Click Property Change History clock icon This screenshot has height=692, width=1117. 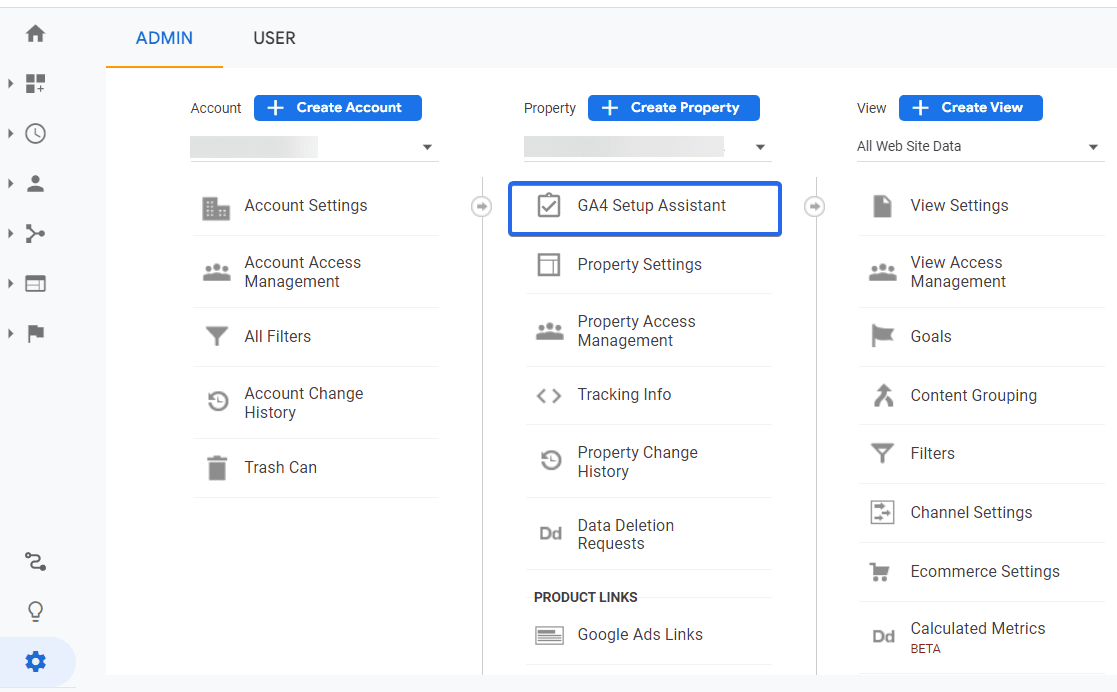pyautogui.click(x=551, y=460)
